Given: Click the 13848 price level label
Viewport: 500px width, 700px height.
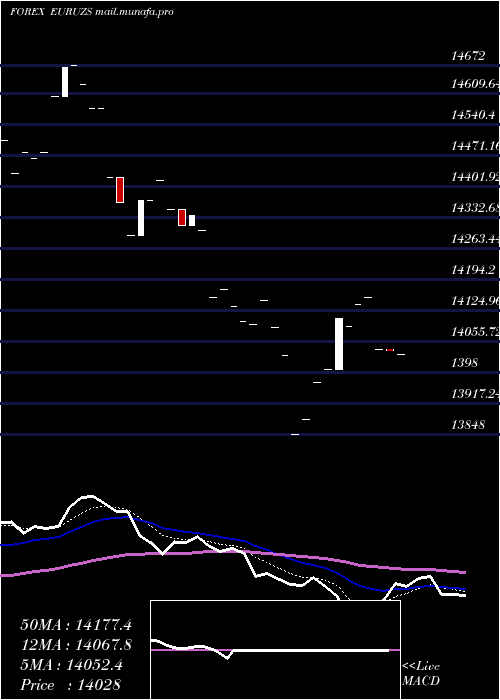Looking at the screenshot, I should click(468, 425).
